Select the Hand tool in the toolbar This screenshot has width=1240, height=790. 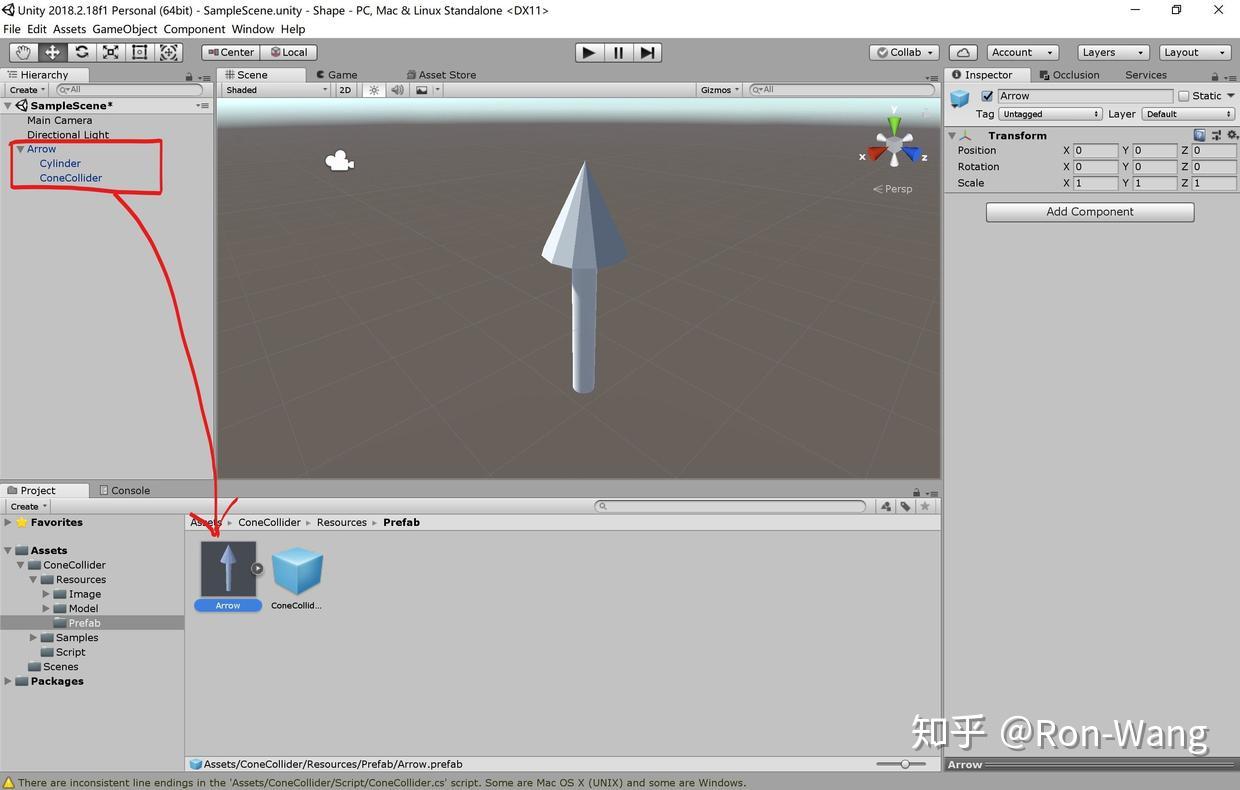22,51
